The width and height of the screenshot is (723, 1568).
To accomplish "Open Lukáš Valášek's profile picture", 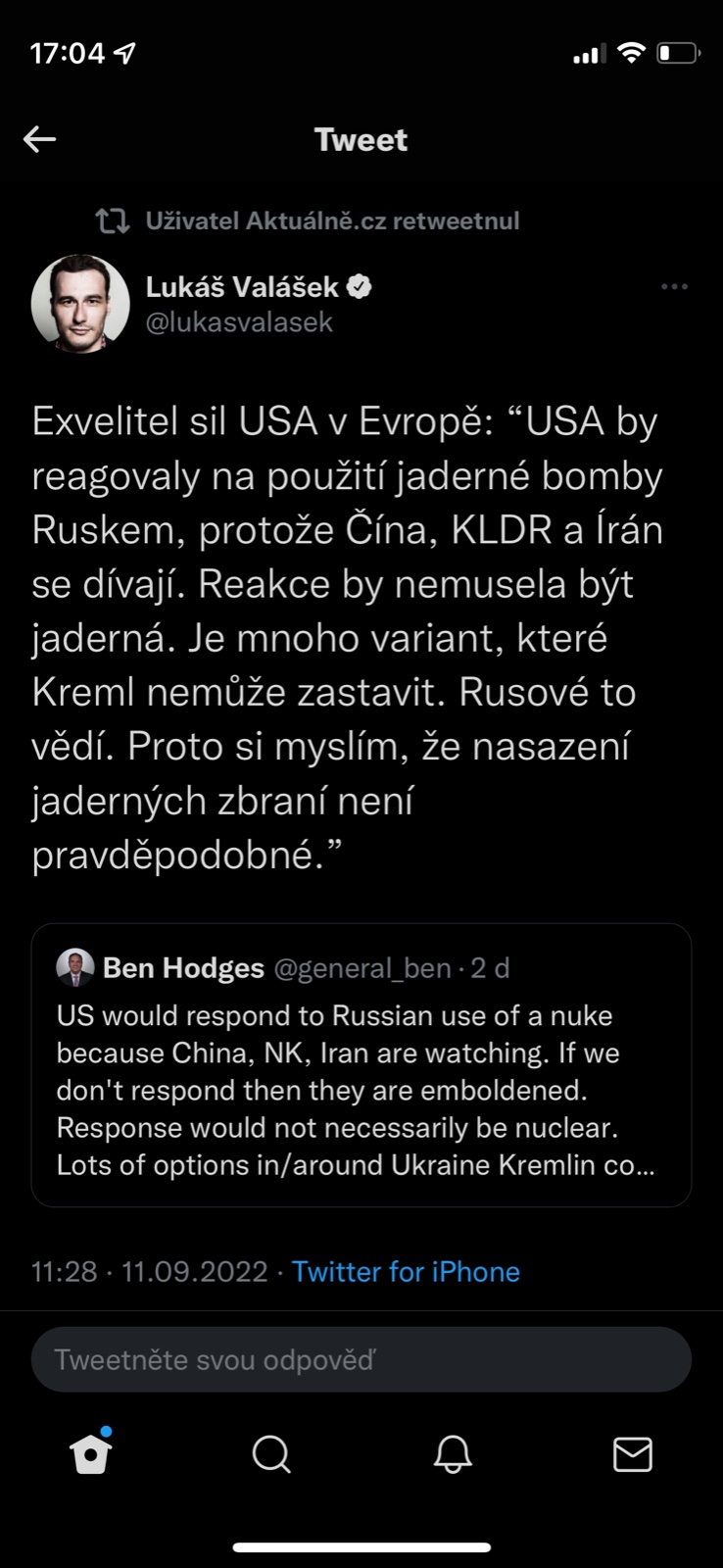I will 80,304.
